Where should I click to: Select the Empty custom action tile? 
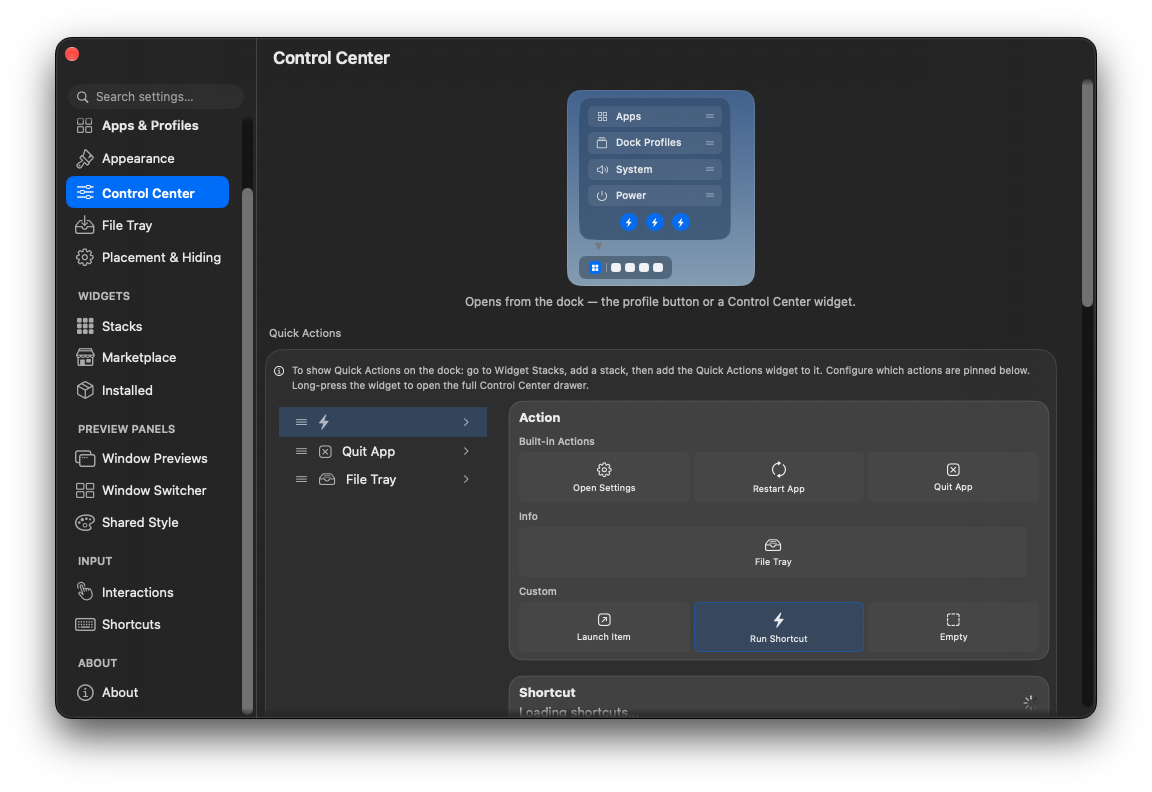[x=953, y=627]
